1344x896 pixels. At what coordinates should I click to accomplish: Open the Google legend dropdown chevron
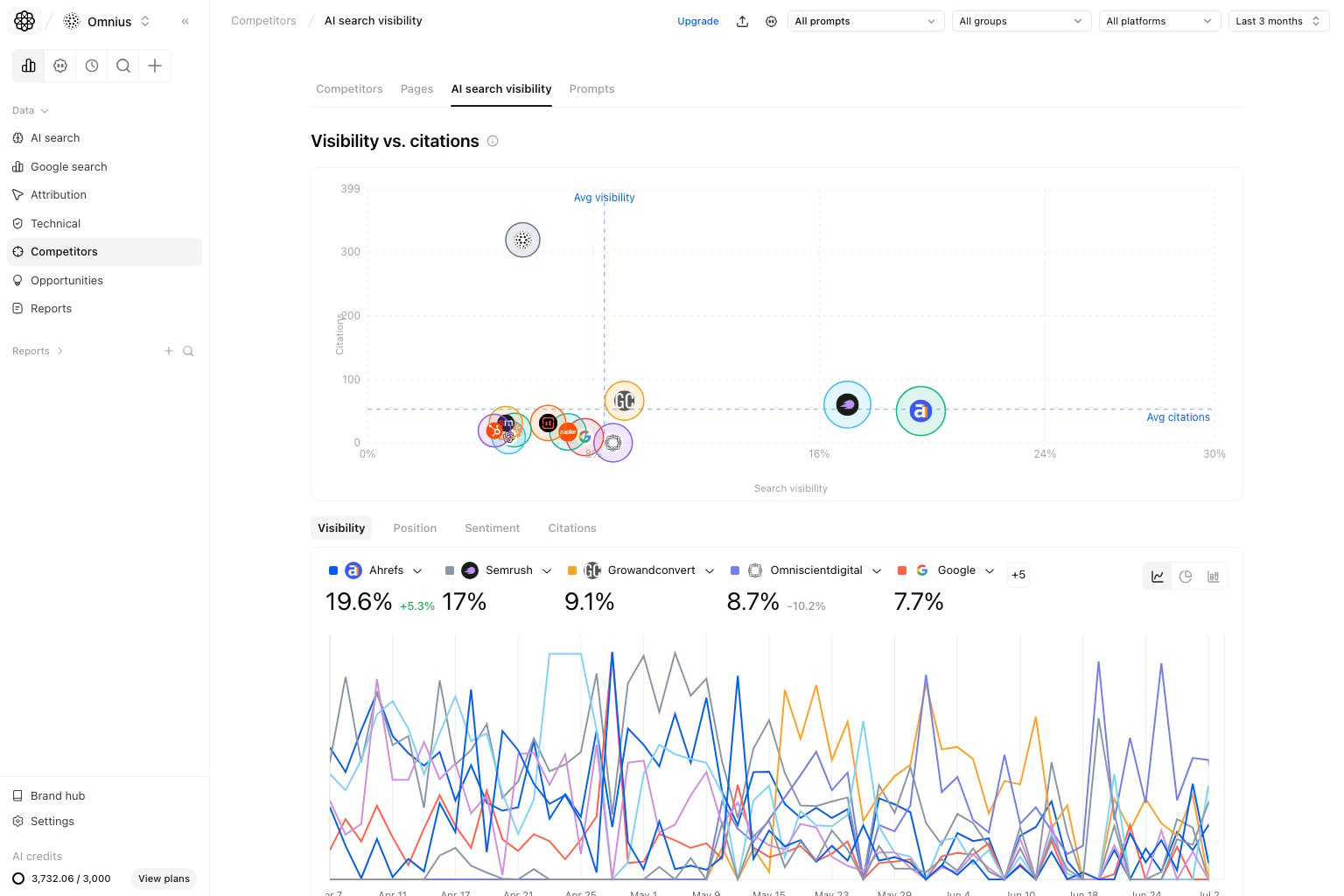pos(990,570)
